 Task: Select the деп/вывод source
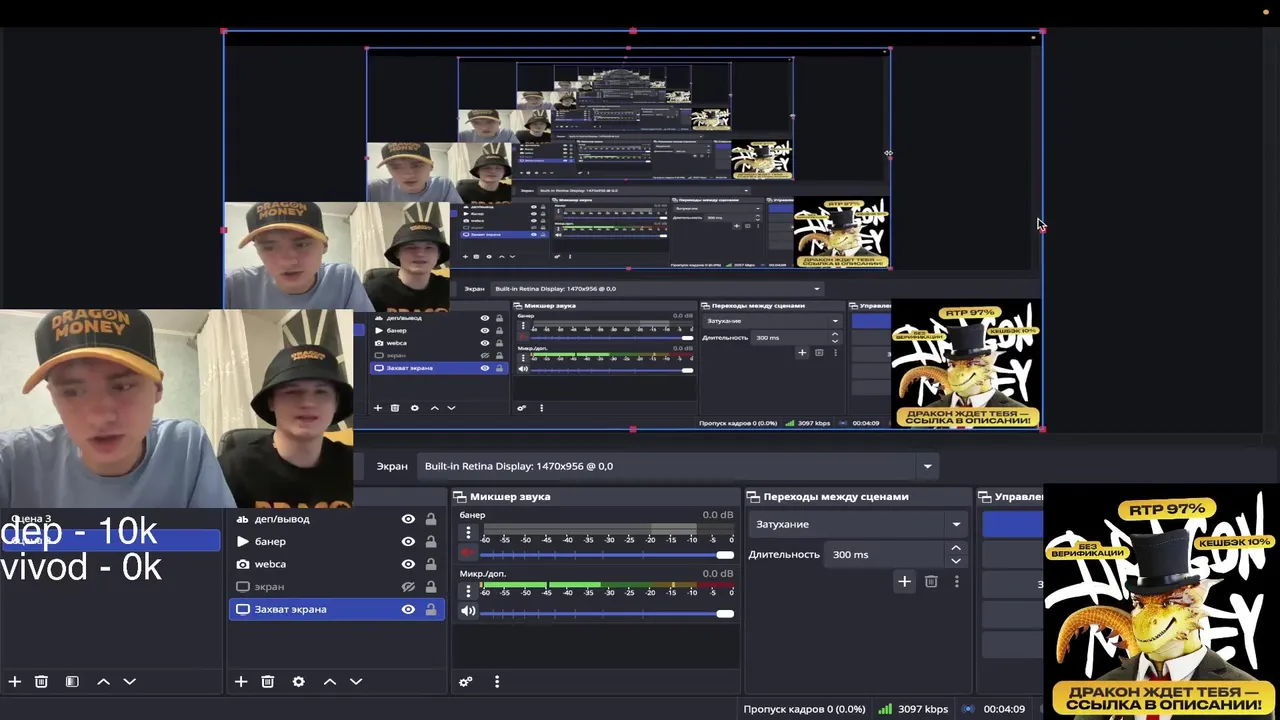coord(336,519)
